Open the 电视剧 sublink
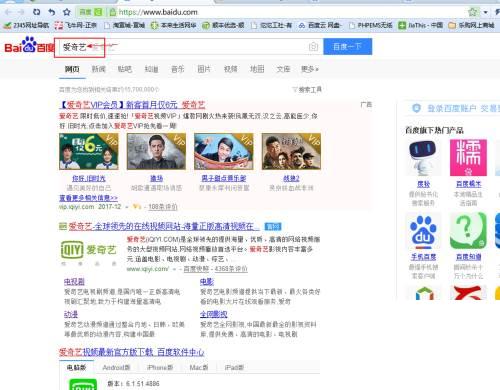The height and width of the screenshot is (390, 500). (x=74, y=282)
